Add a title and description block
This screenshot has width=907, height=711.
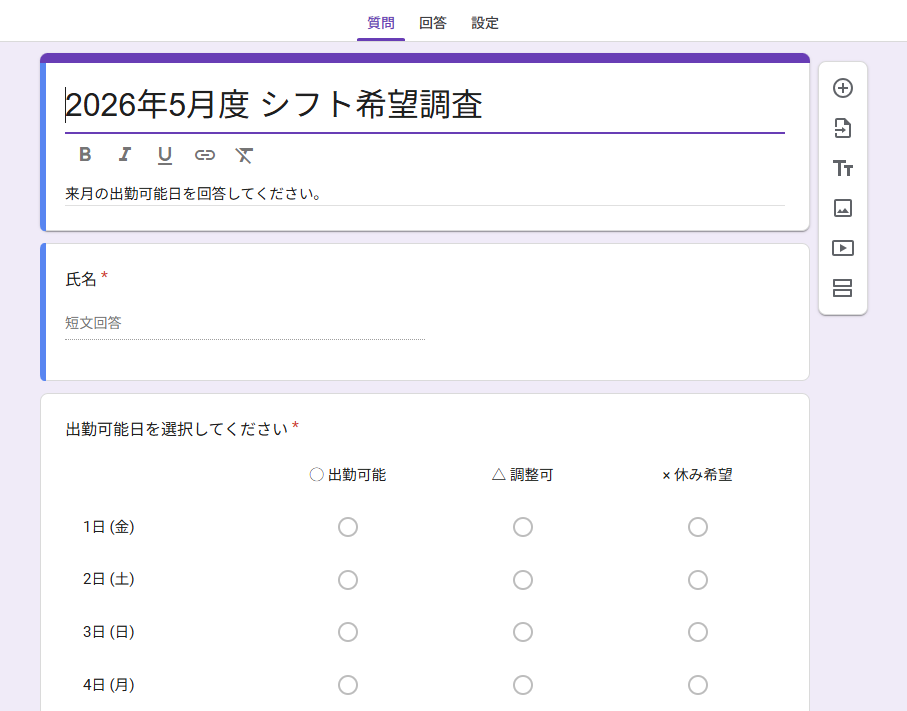[x=843, y=168]
